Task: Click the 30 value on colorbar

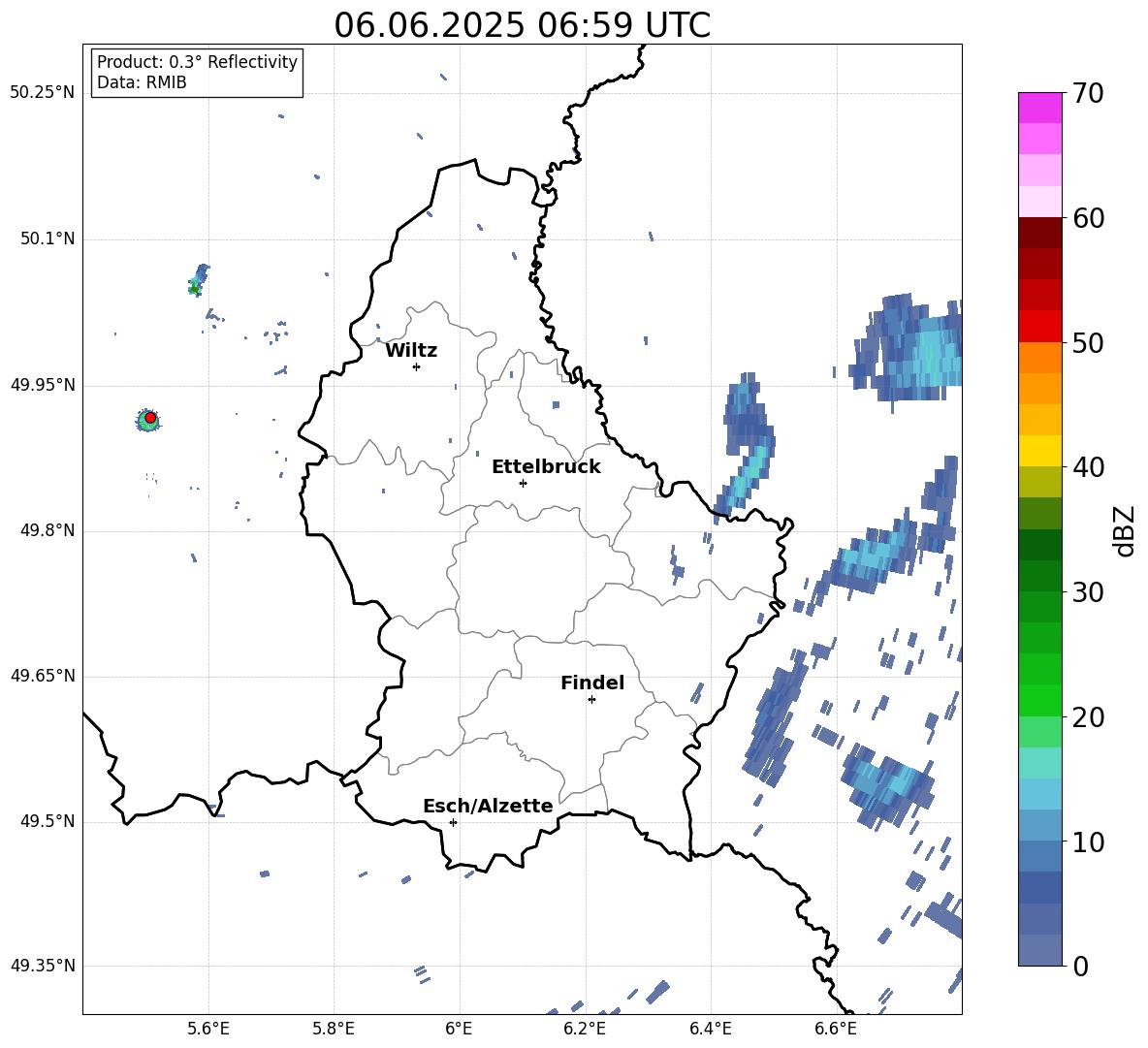Action: [x=1087, y=592]
